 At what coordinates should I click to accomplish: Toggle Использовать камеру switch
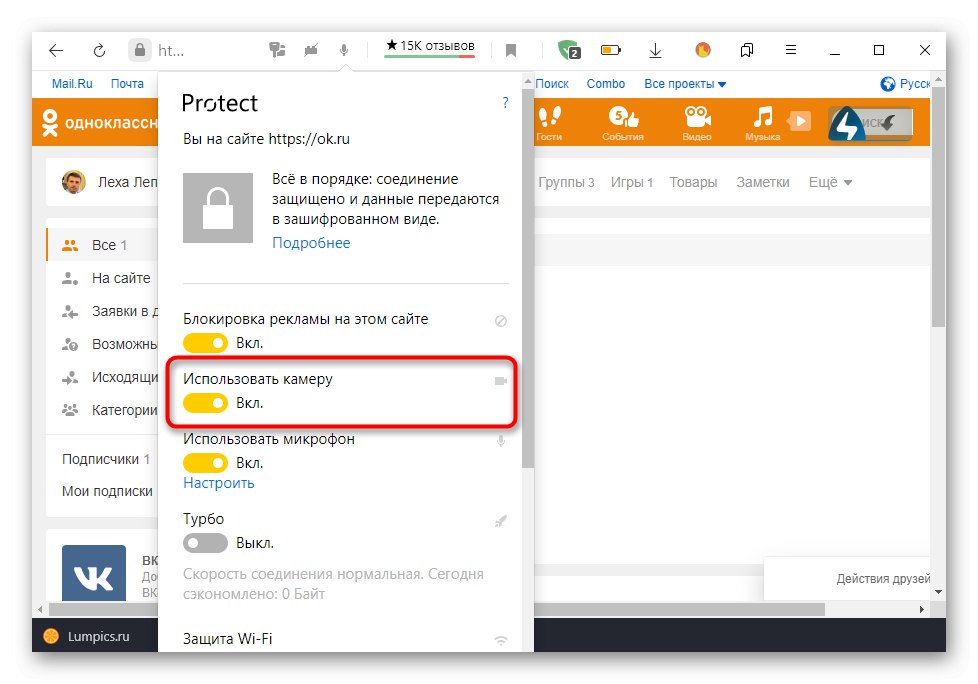[205, 403]
